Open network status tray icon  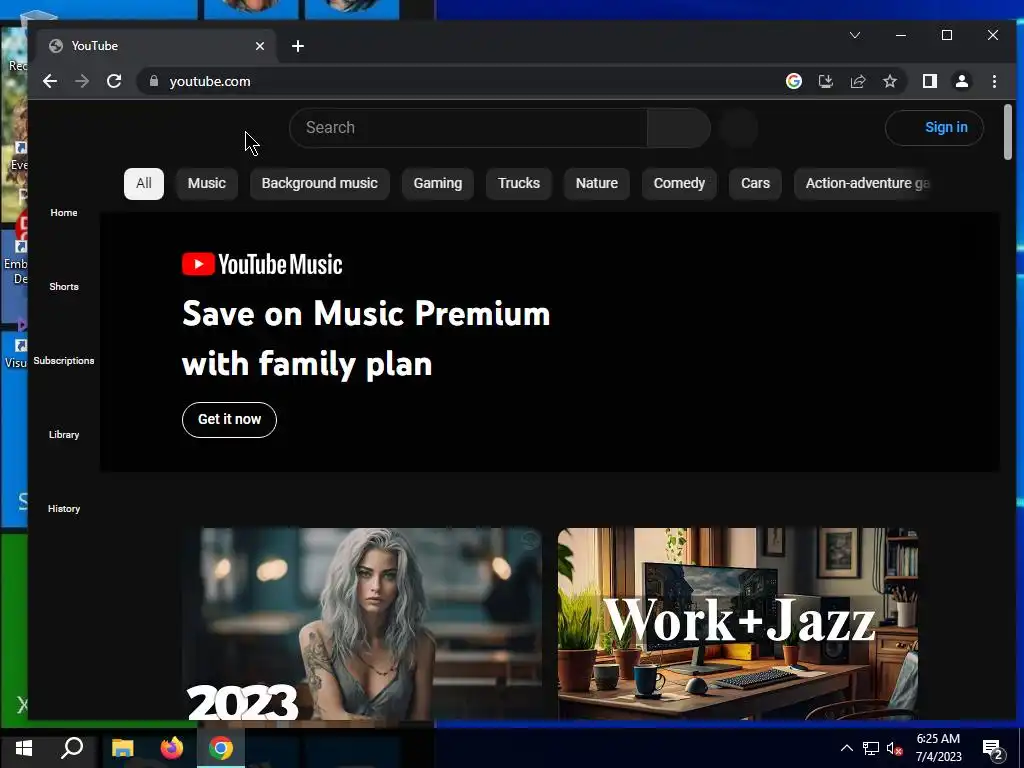(x=871, y=748)
